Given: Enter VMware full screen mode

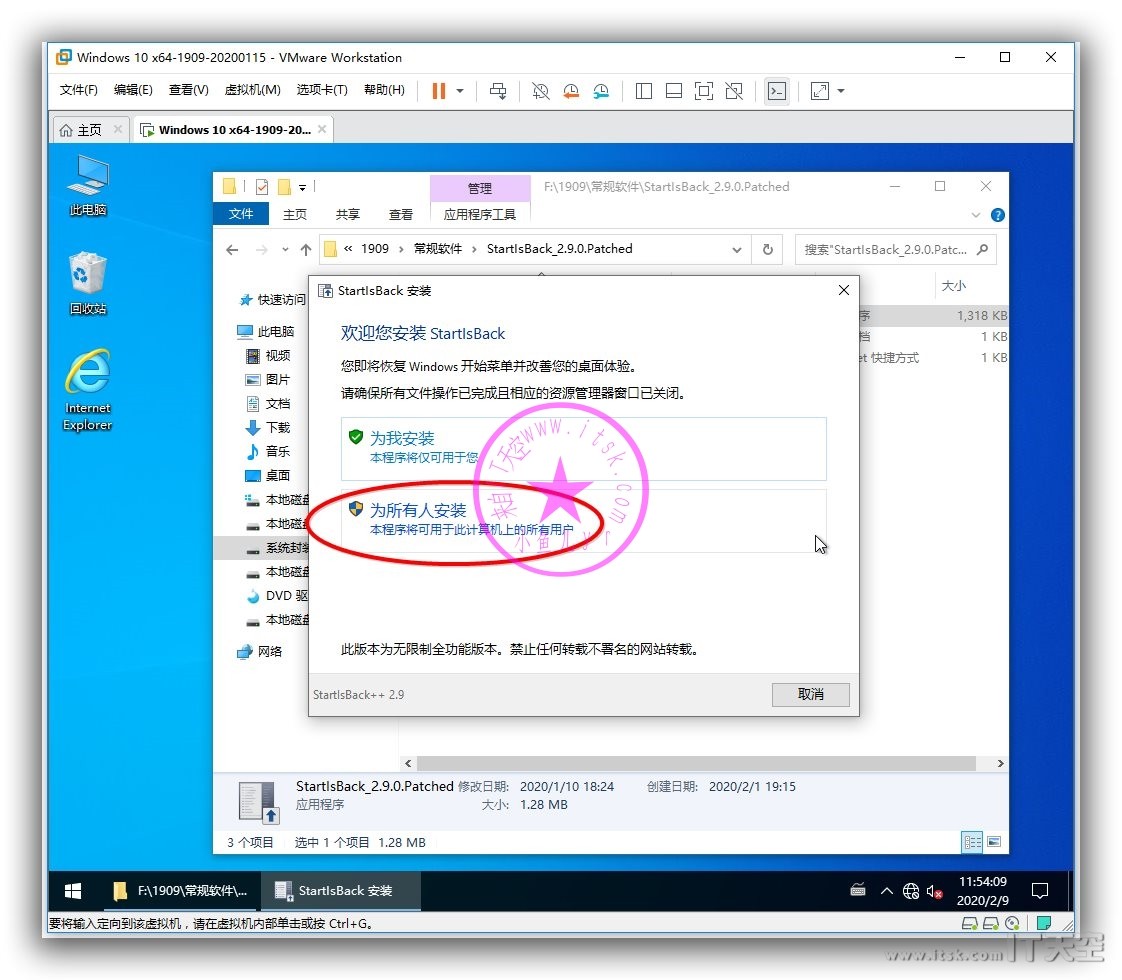Looking at the screenshot, I should click(704, 91).
